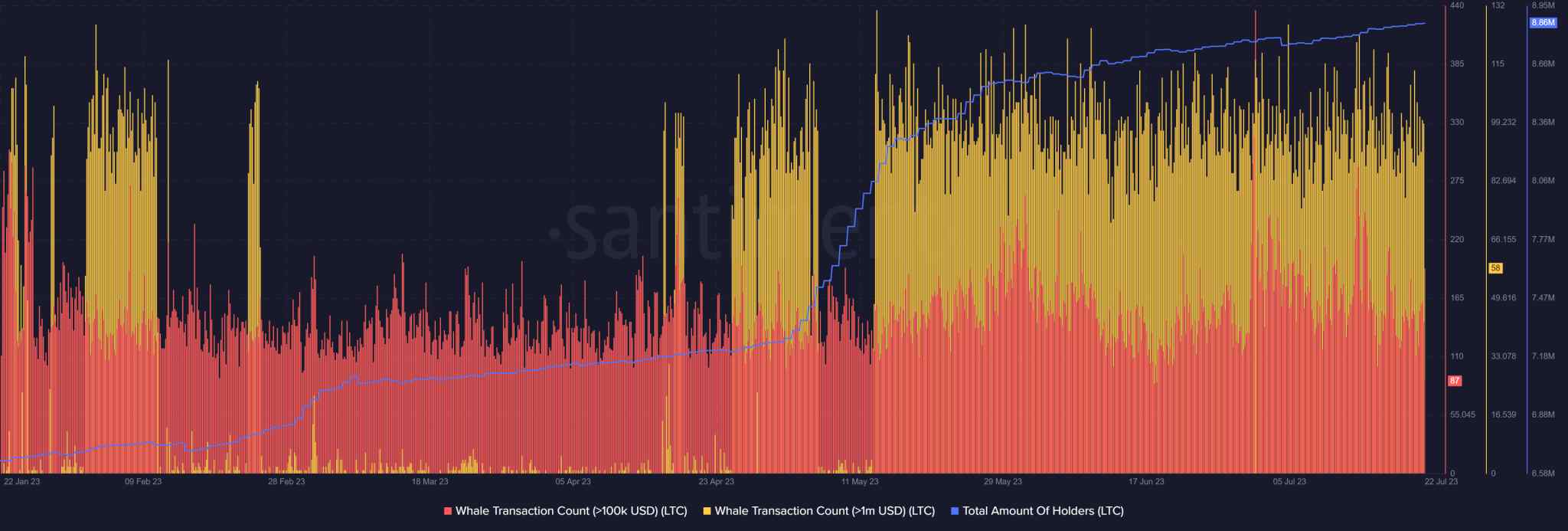The image size is (1568, 531).
Task: Click the 17 Jun 23 date label
Action: 1146,482
